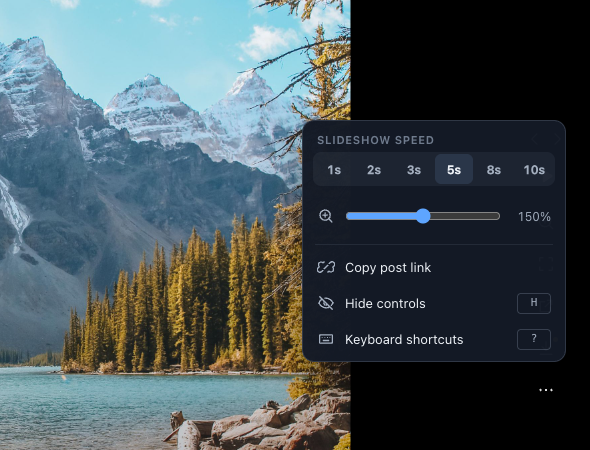Click the H shortcut key badge

click(x=534, y=303)
